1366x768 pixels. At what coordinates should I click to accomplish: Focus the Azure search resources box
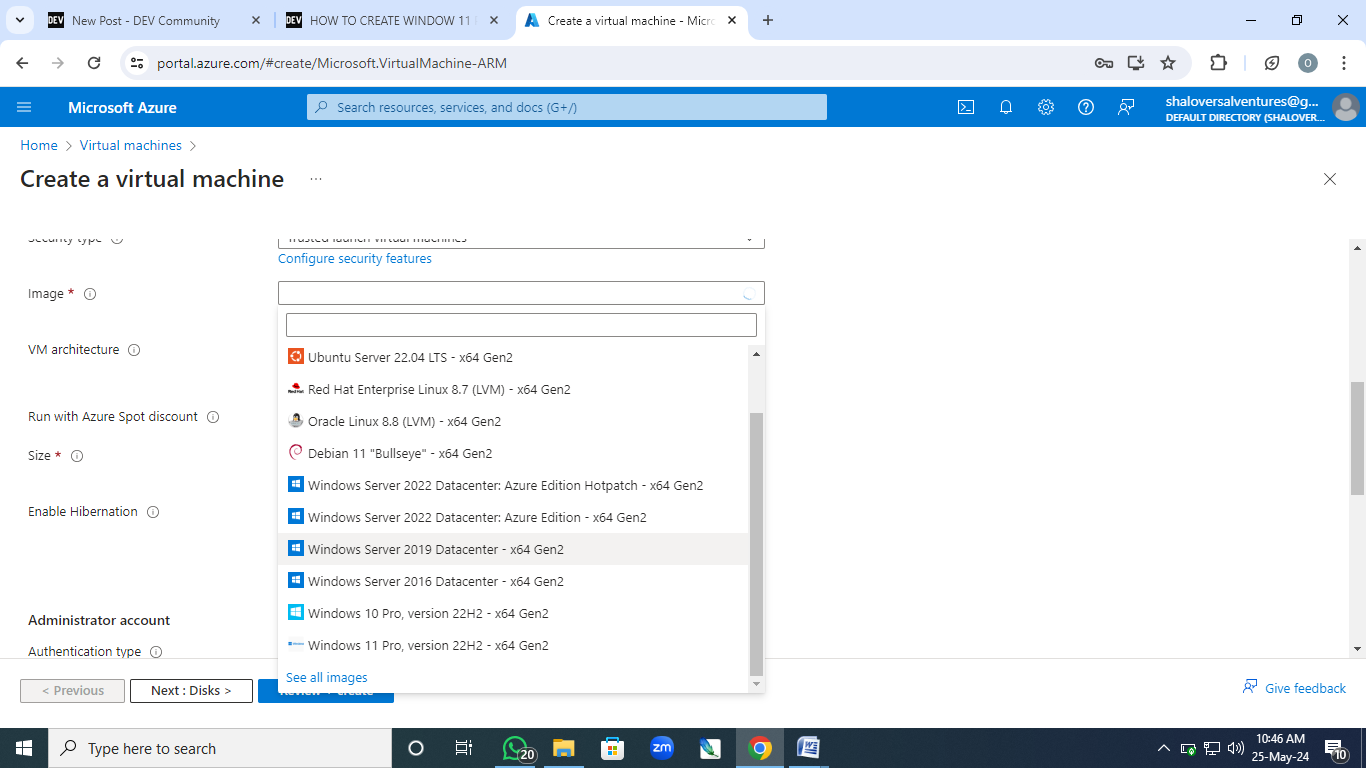[567, 107]
